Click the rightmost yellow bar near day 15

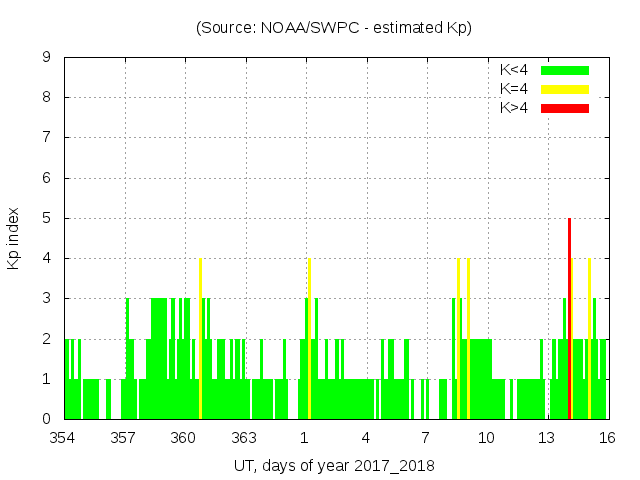(589, 340)
